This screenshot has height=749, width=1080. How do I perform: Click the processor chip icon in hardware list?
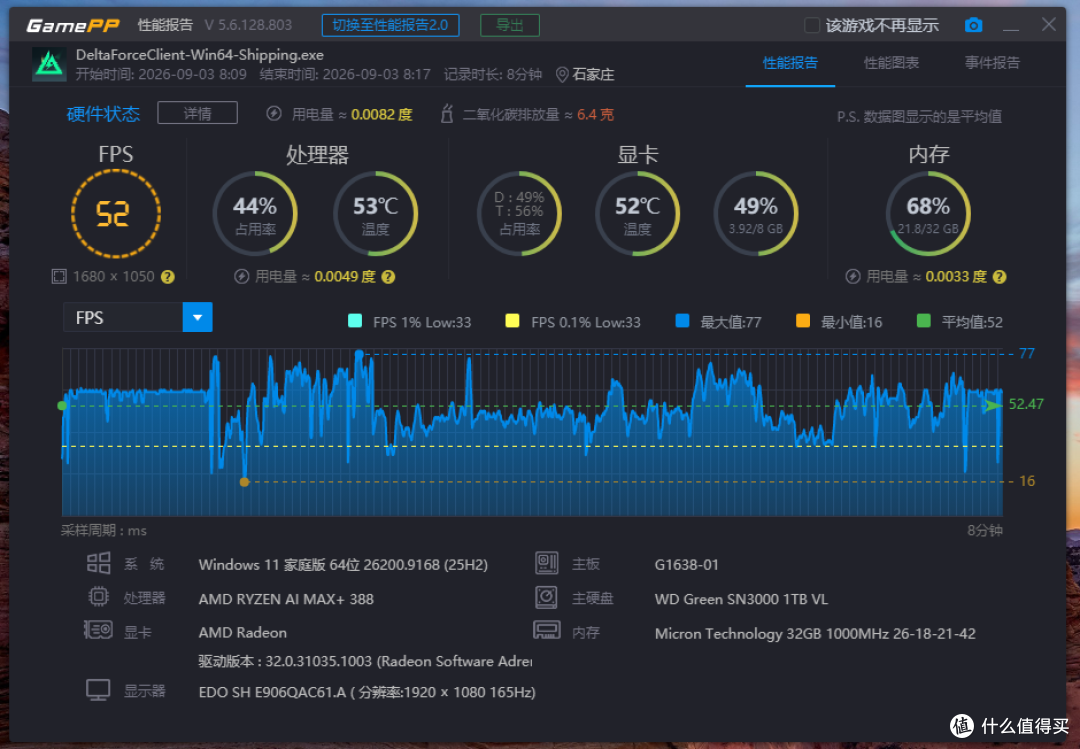(98, 596)
